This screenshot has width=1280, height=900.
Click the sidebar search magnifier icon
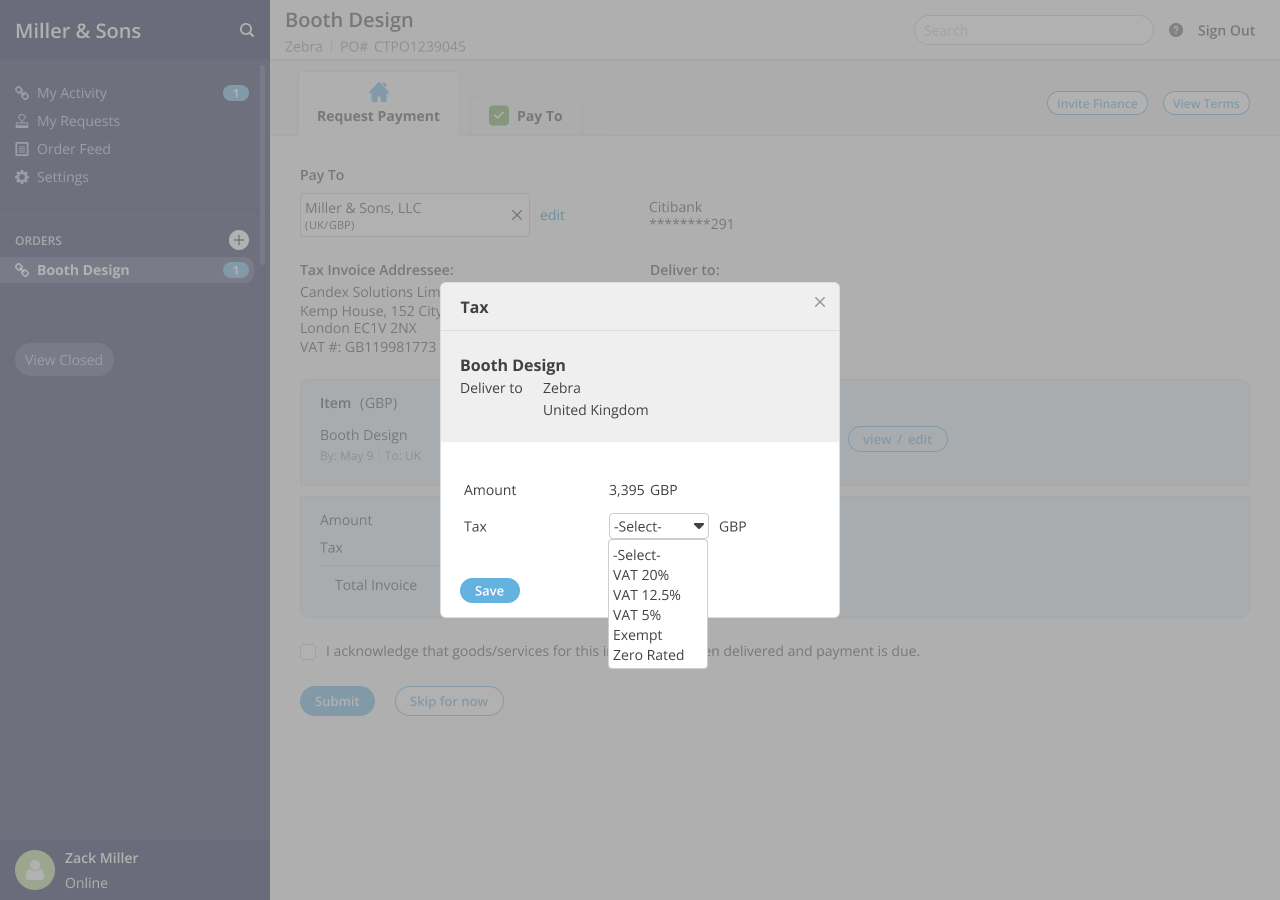(246, 30)
